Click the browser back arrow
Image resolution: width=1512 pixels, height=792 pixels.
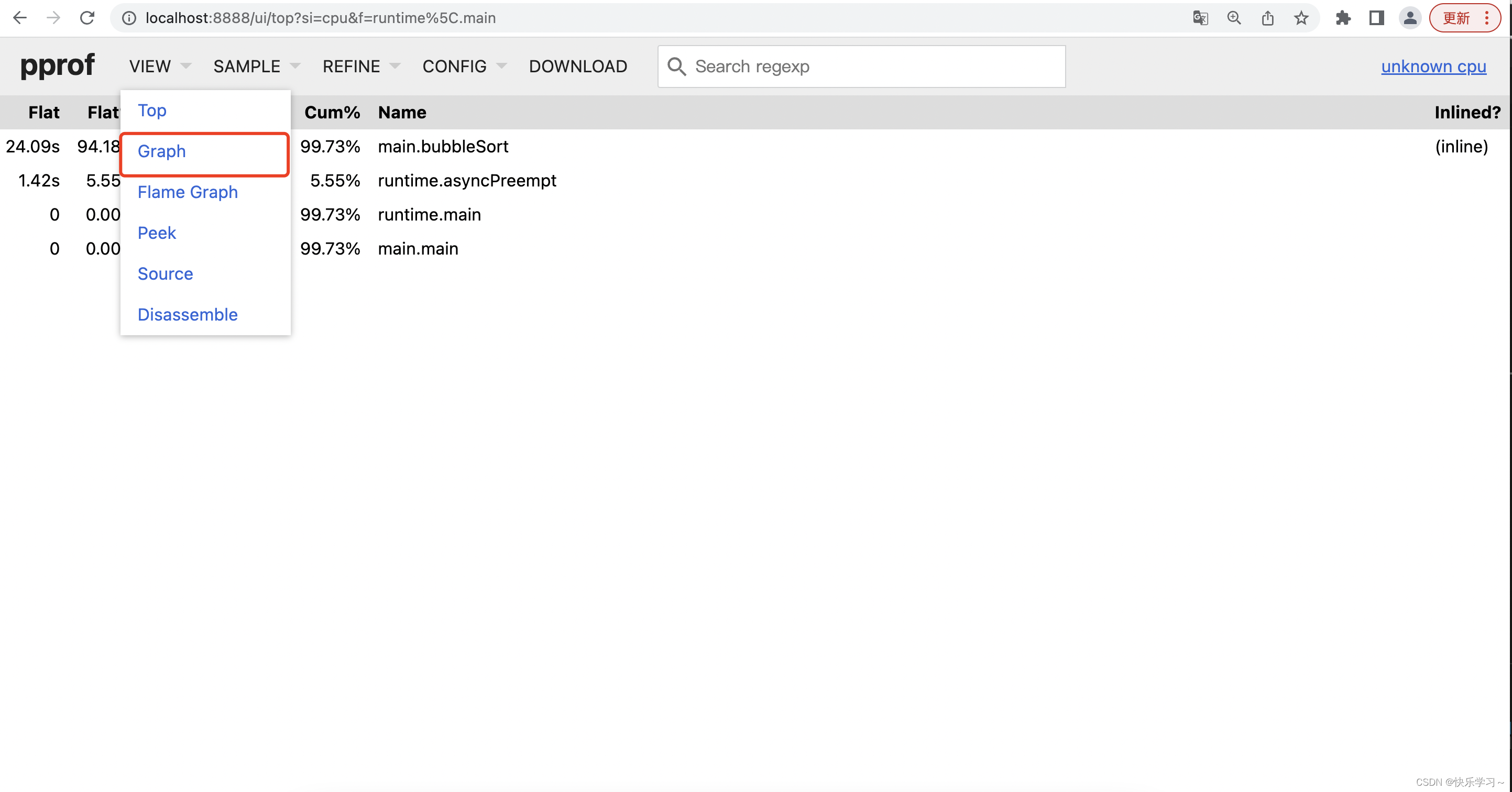coord(20,18)
